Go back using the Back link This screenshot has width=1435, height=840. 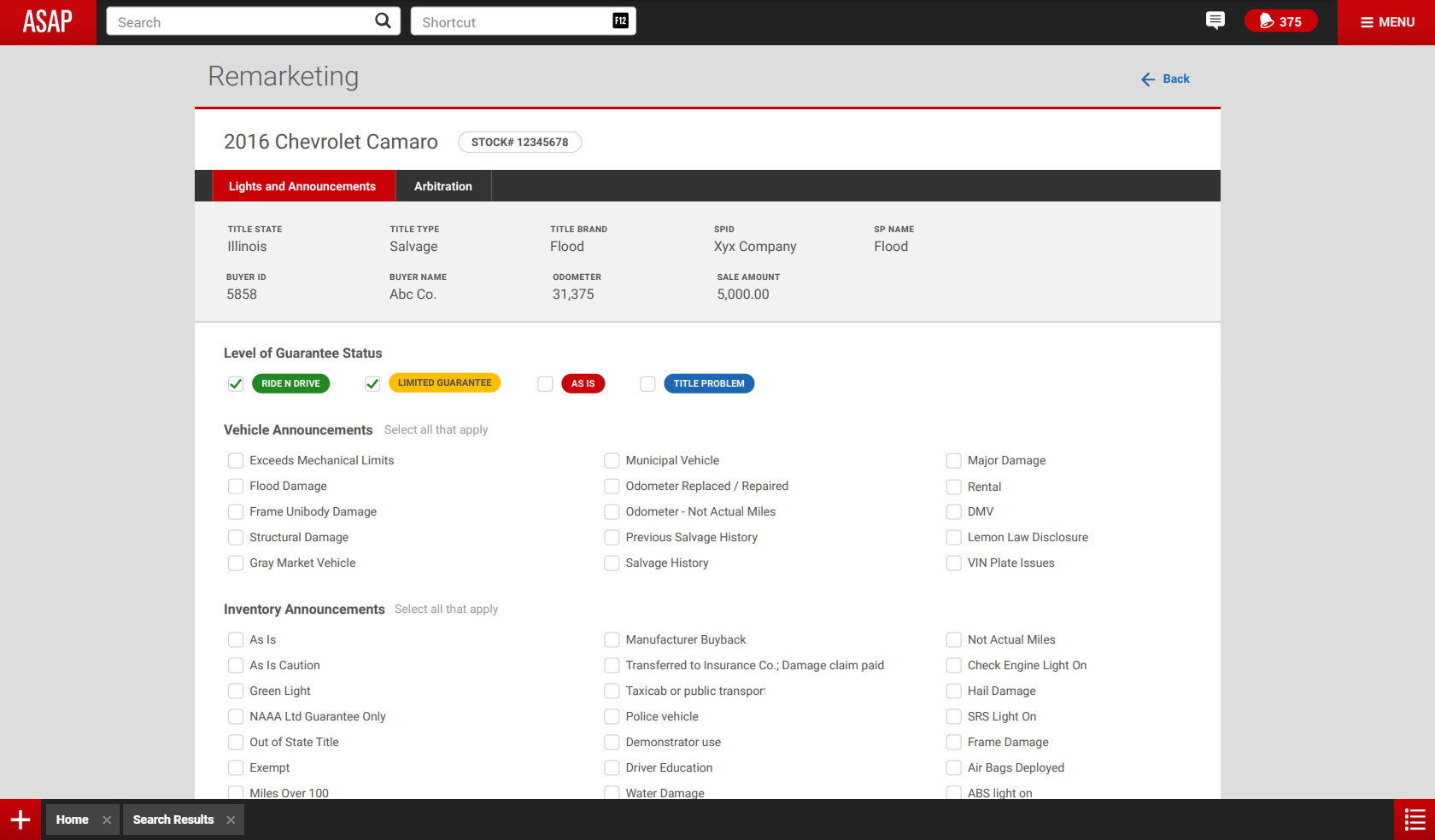click(x=1166, y=79)
